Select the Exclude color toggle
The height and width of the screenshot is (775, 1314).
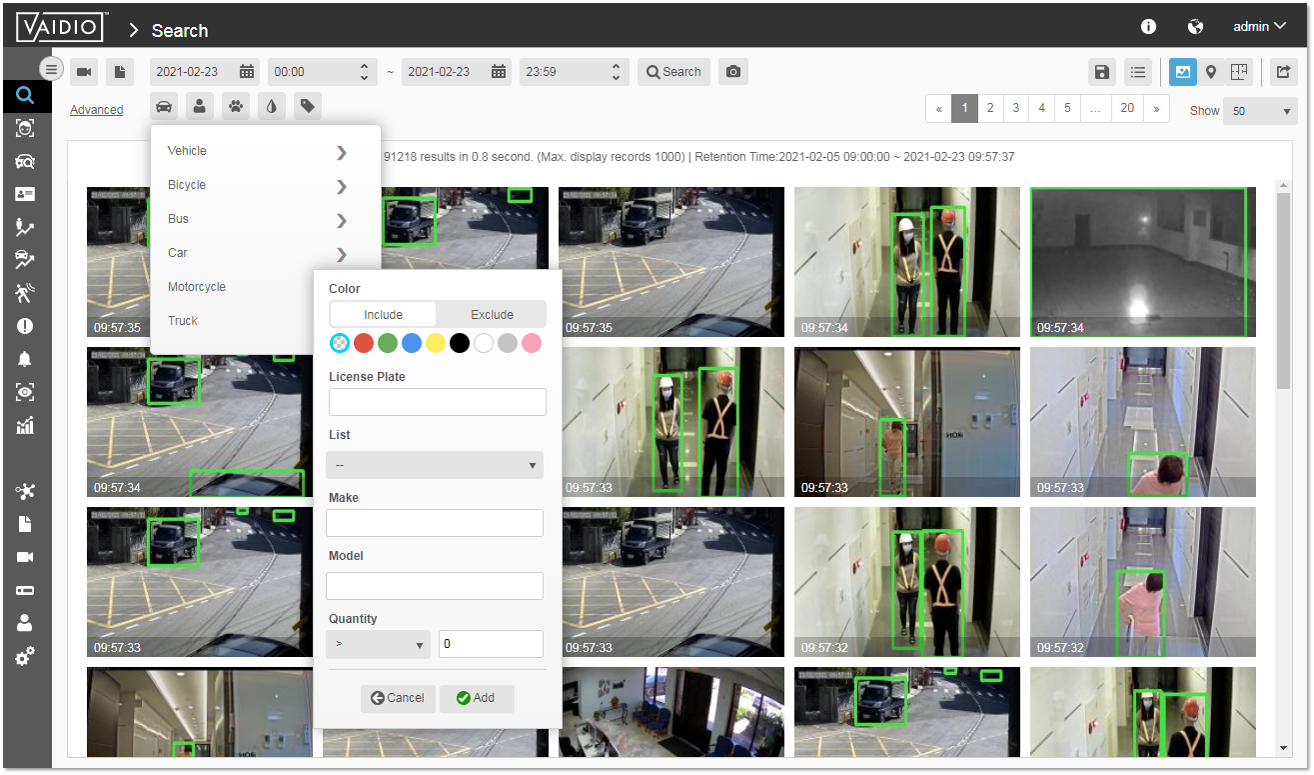pyautogui.click(x=492, y=314)
